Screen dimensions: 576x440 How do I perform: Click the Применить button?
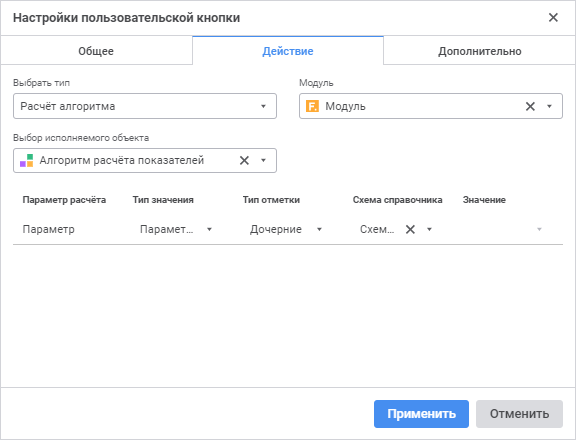tap(421, 414)
